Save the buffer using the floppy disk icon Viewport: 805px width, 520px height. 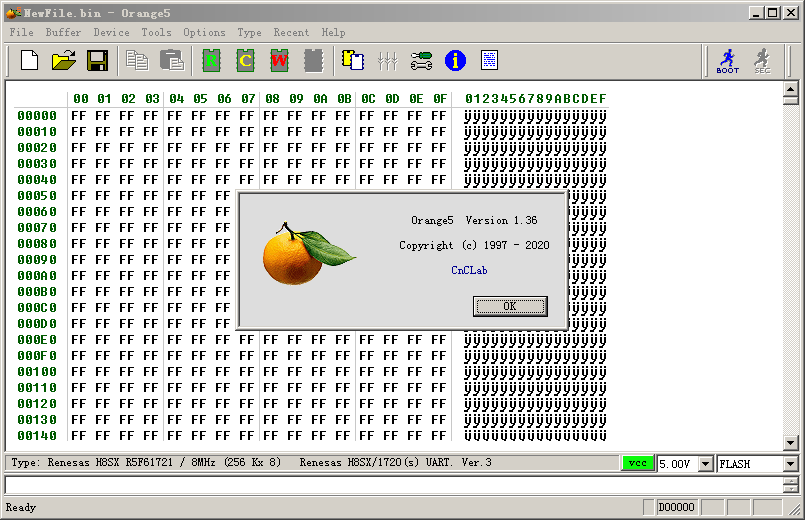click(x=97, y=61)
